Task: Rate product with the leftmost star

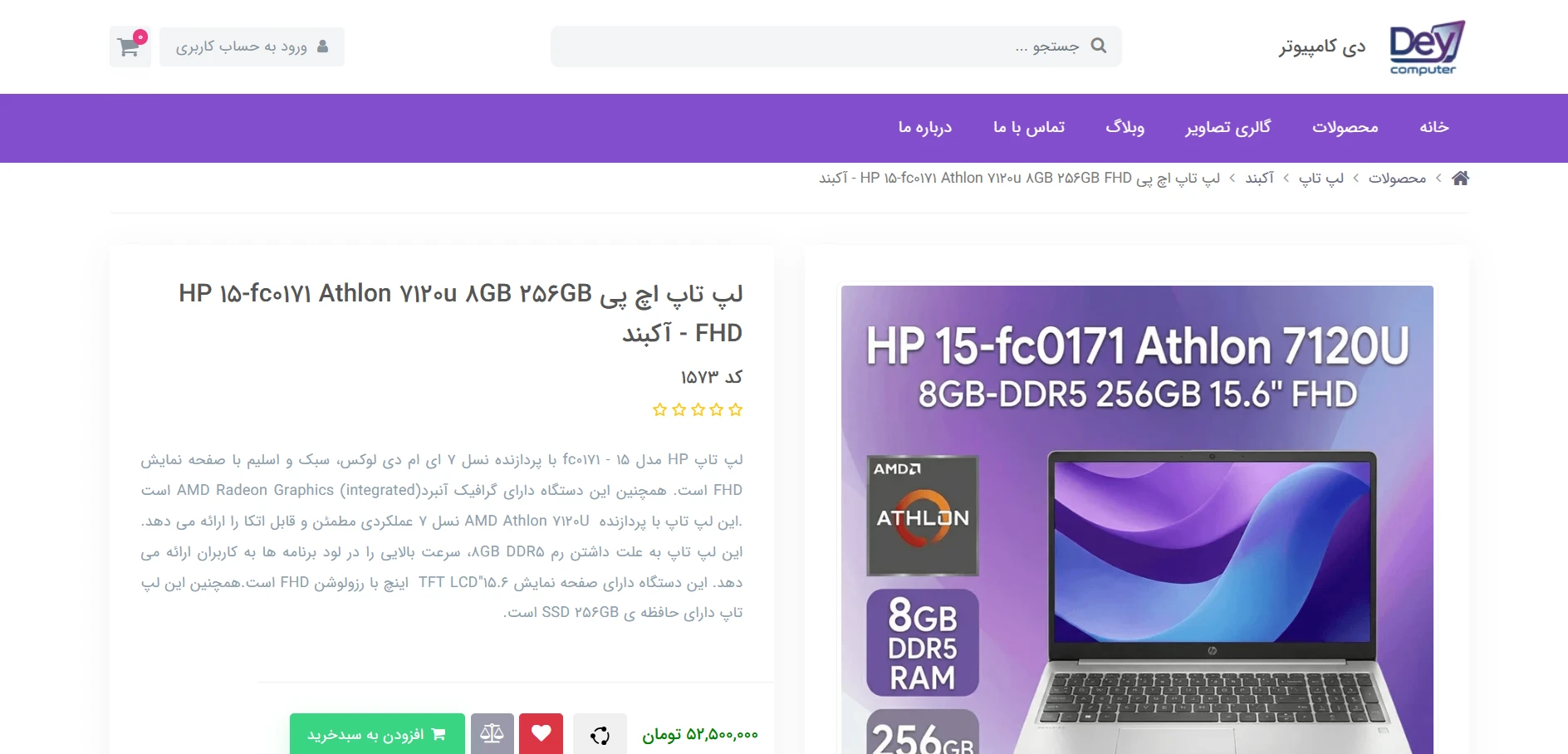Action: coord(660,409)
